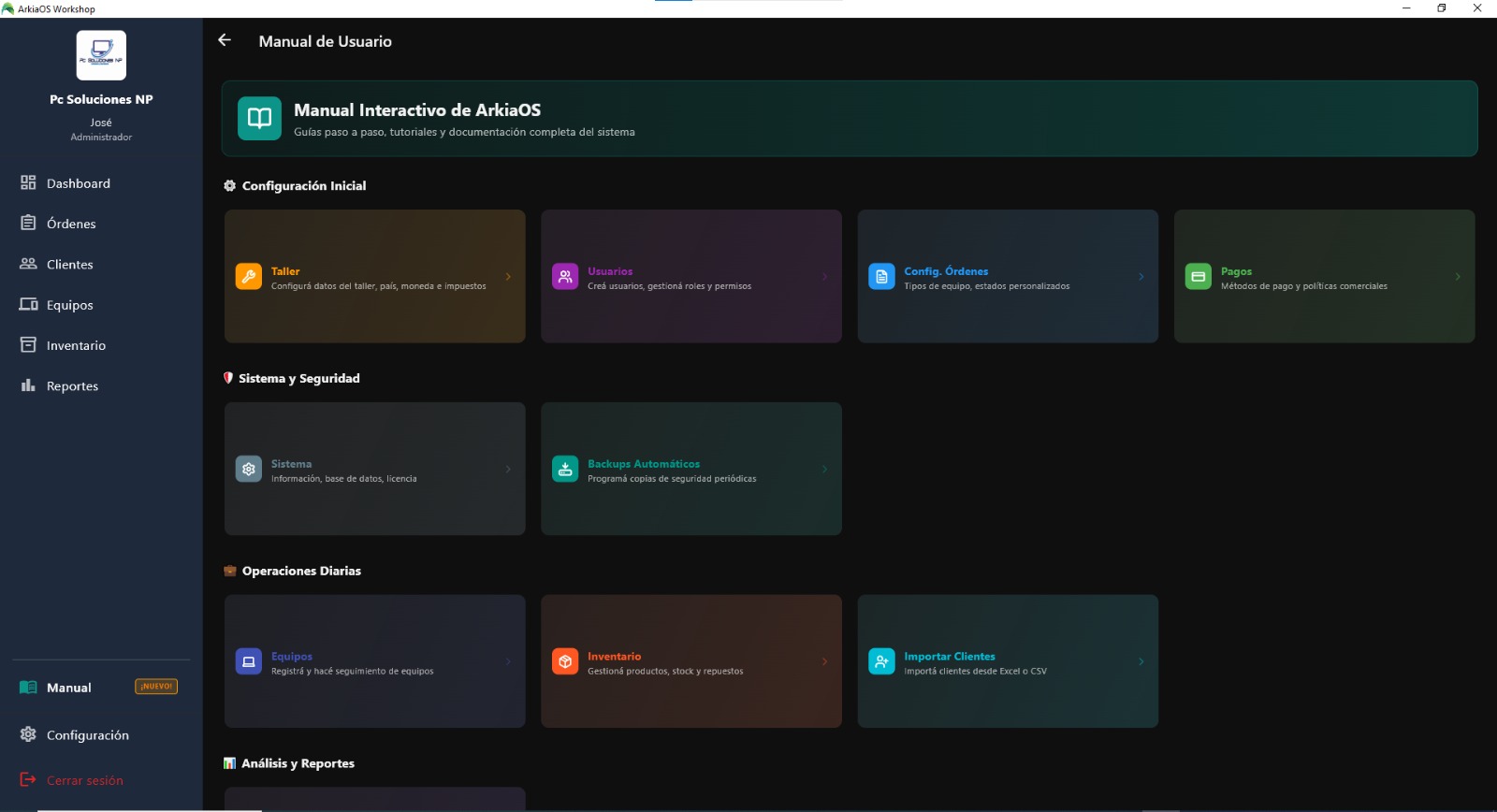Screen dimensions: 1497x812
Task: Click the gray Sistema gear icon
Action: (x=248, y=470)
